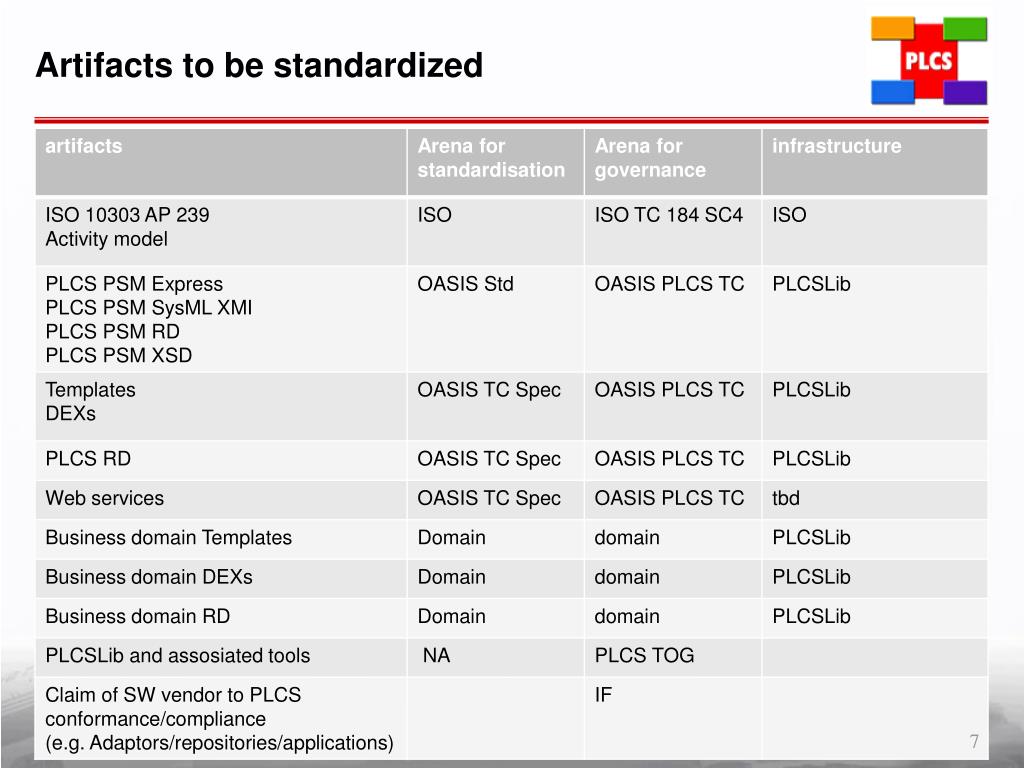Click the "conformance/compliance" text line
Screen dimensions: 1024x768
[x=155, y=719]
